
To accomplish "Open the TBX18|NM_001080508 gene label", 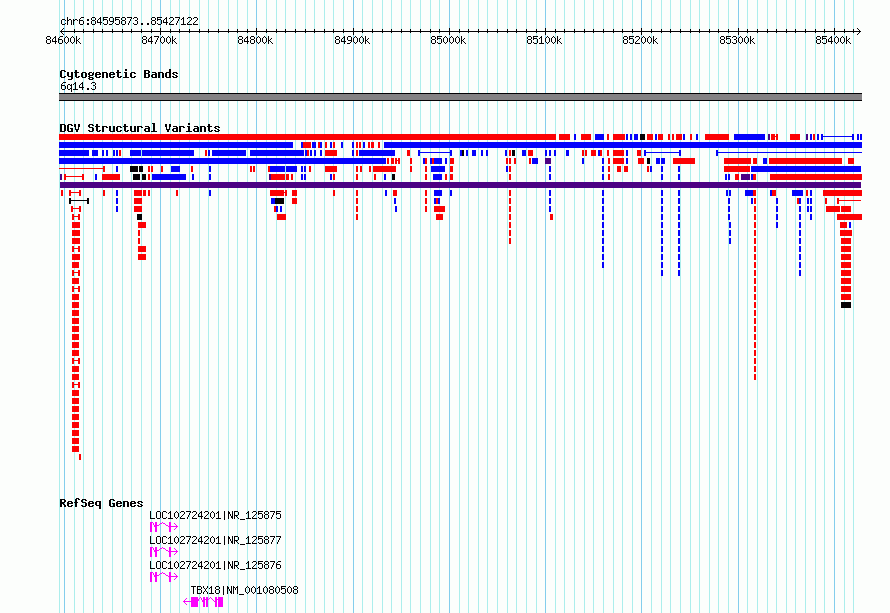I will [244, 590].
